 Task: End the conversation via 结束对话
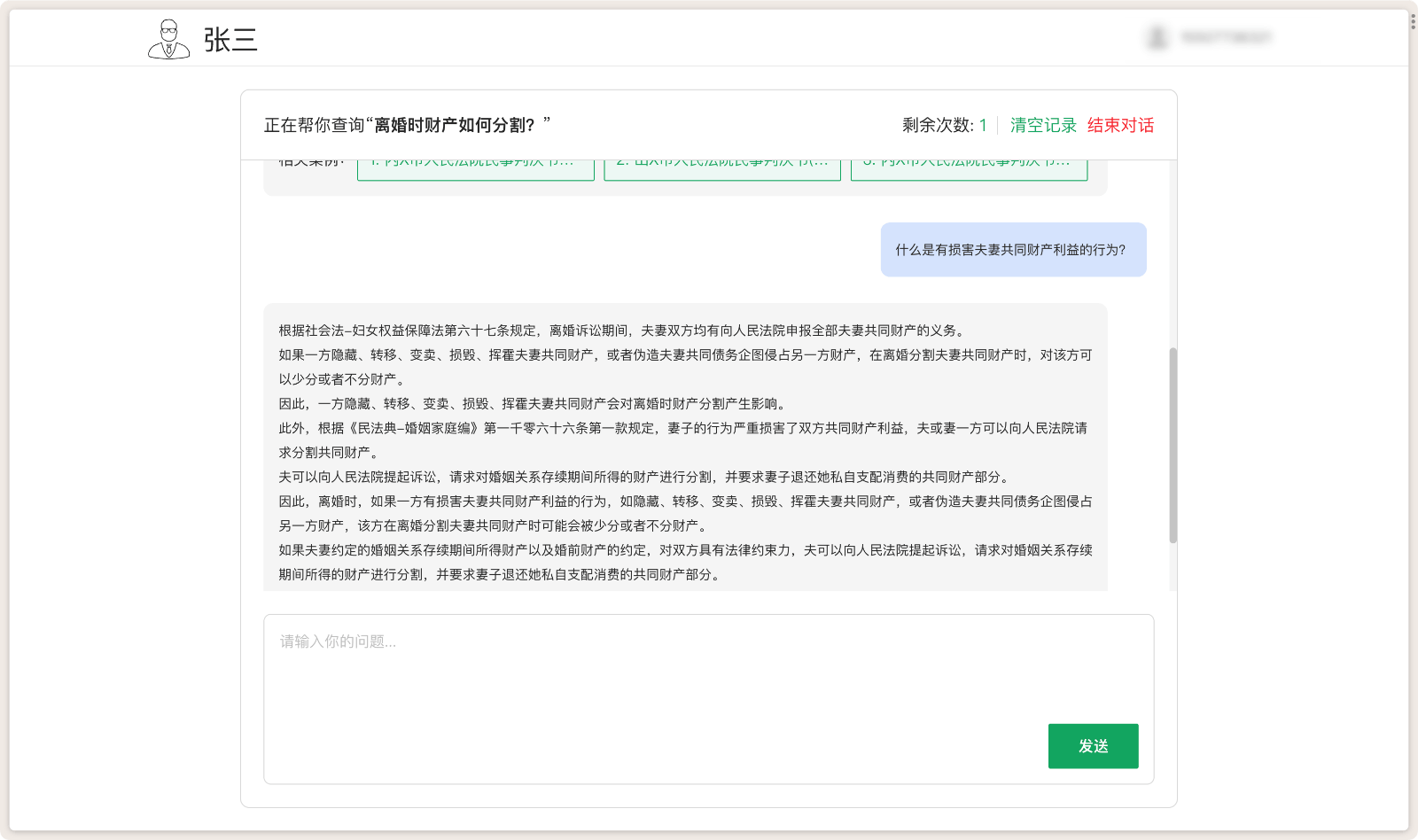[1122, 125]
